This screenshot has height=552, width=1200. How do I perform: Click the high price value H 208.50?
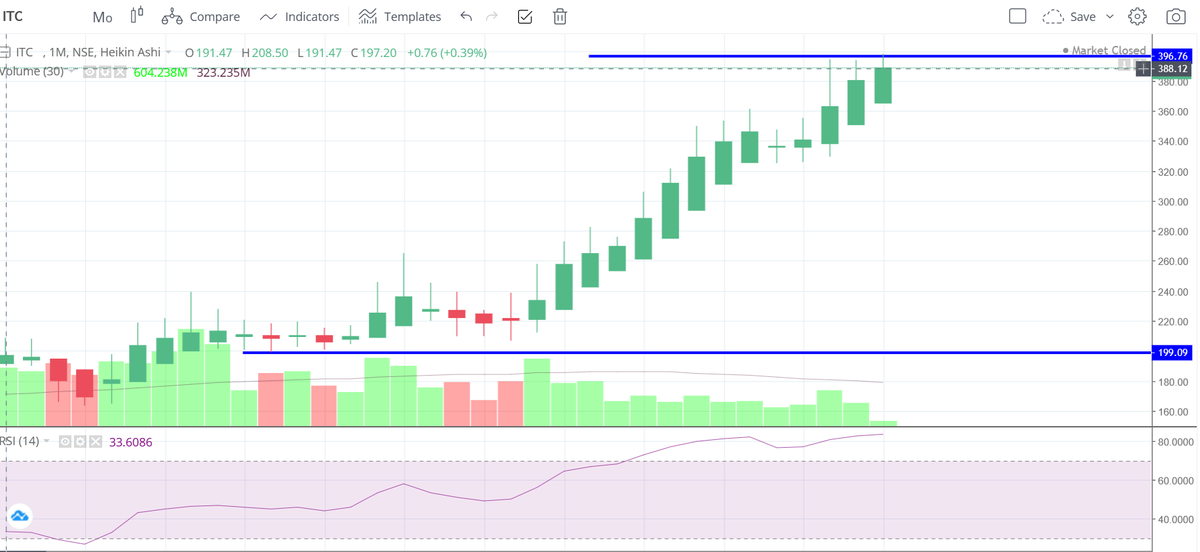264,52
